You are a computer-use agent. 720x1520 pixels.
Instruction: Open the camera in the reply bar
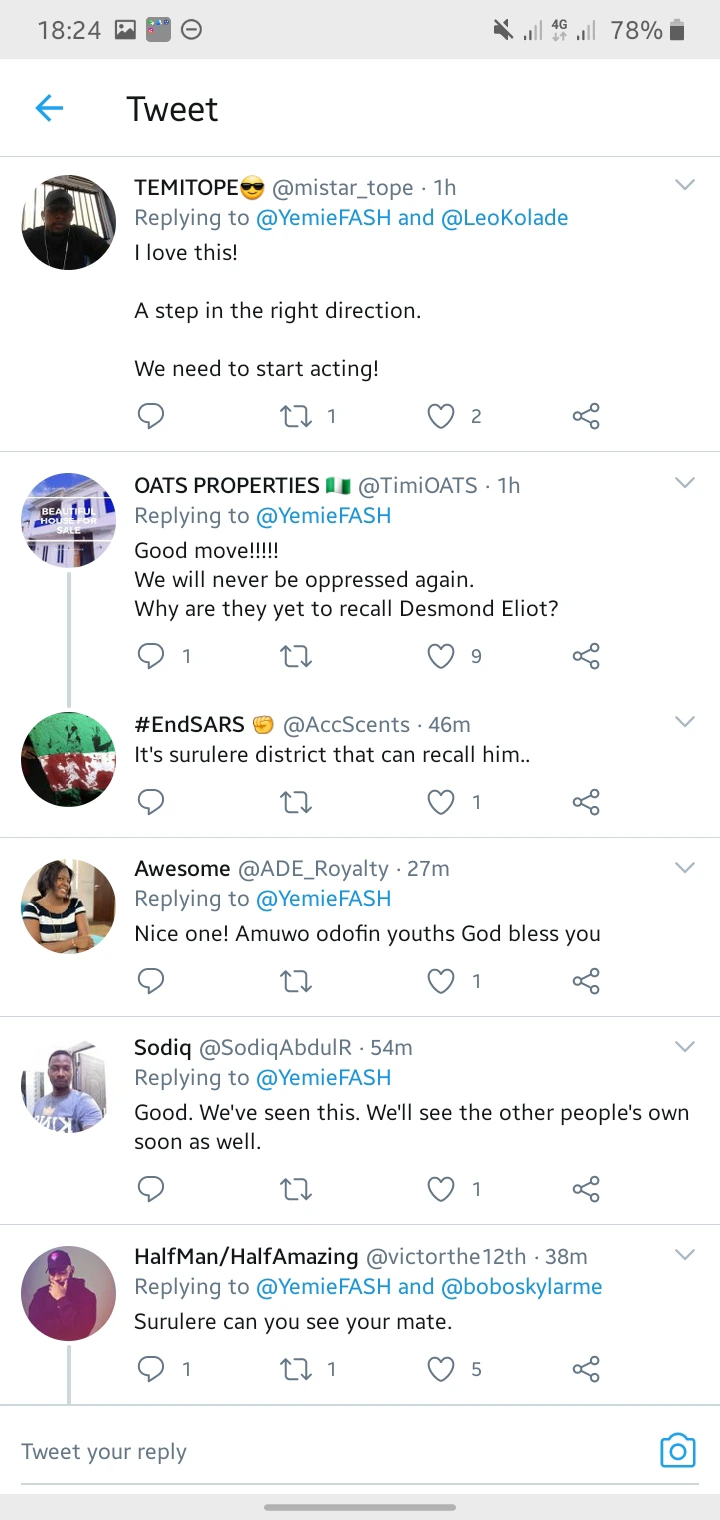coord(677,1450)
